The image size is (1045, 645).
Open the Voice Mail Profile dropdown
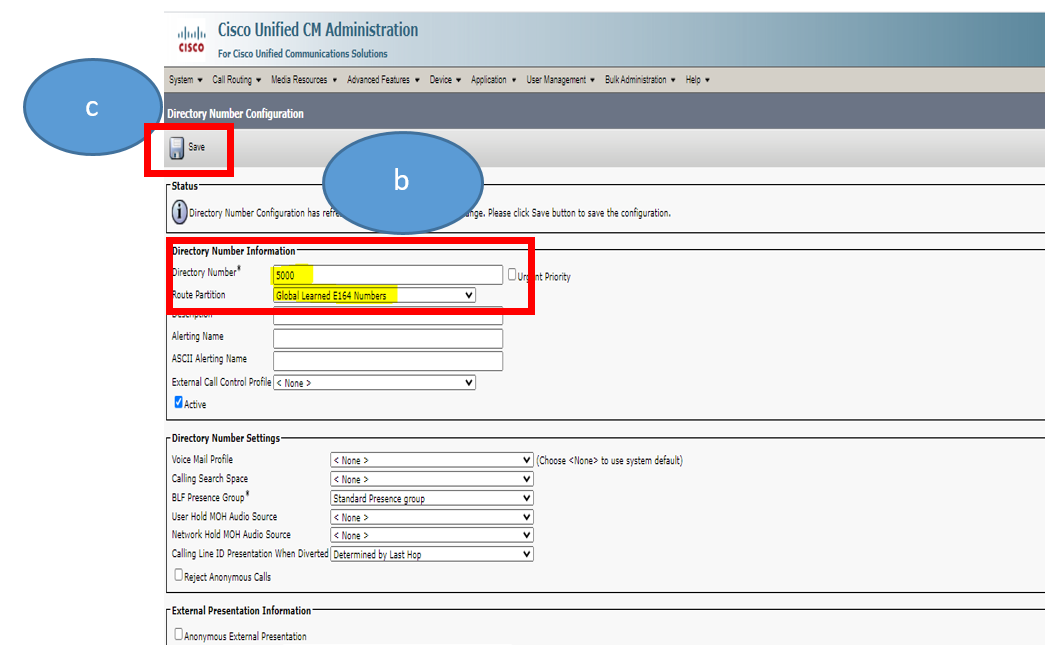432,460
